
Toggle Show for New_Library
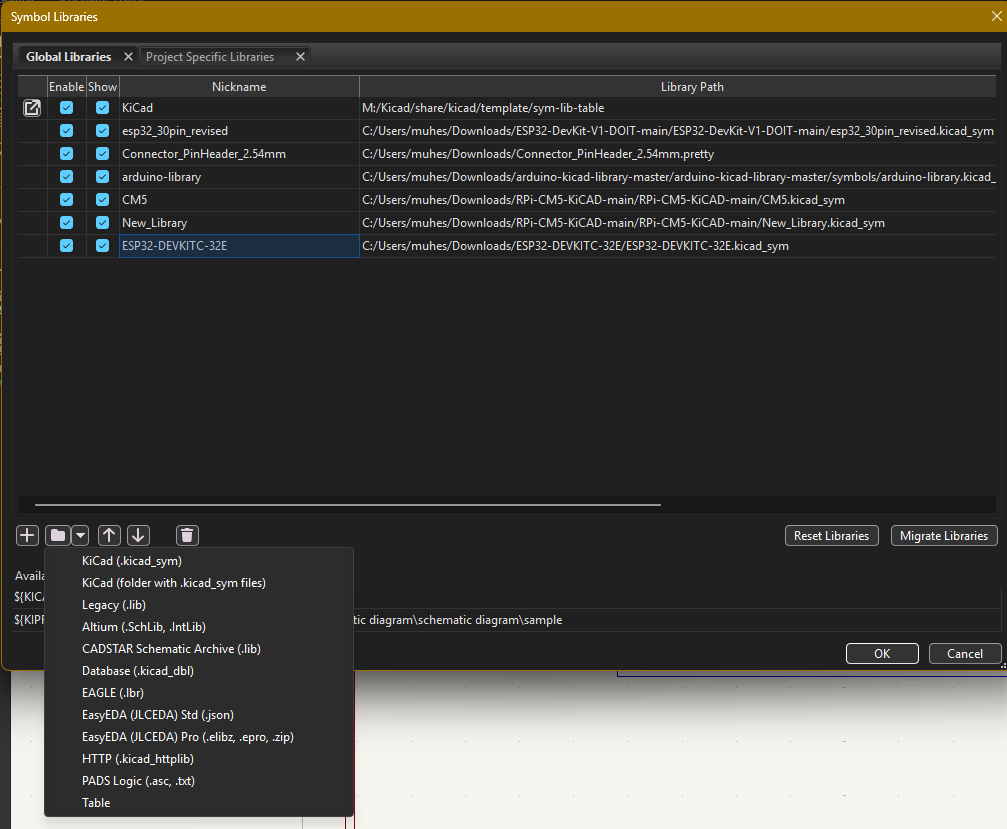click(x=102, y=223)
